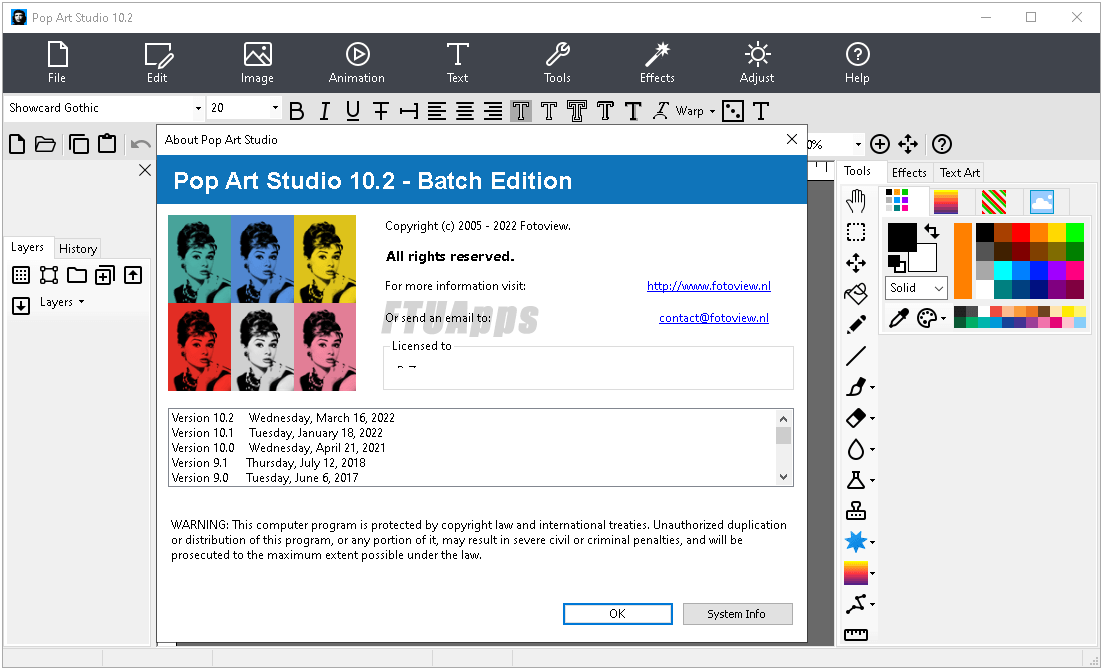
Task: Click the fit-to-screen arrows icon
Action: pyautogui.click(x=908, y=144)
